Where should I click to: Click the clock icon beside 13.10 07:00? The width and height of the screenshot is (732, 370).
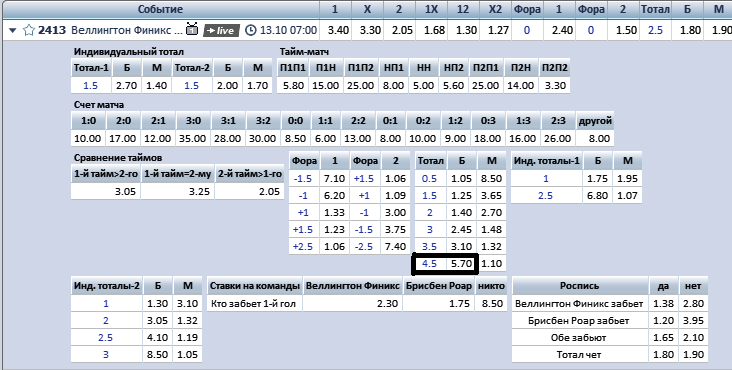tap(251, 30)
